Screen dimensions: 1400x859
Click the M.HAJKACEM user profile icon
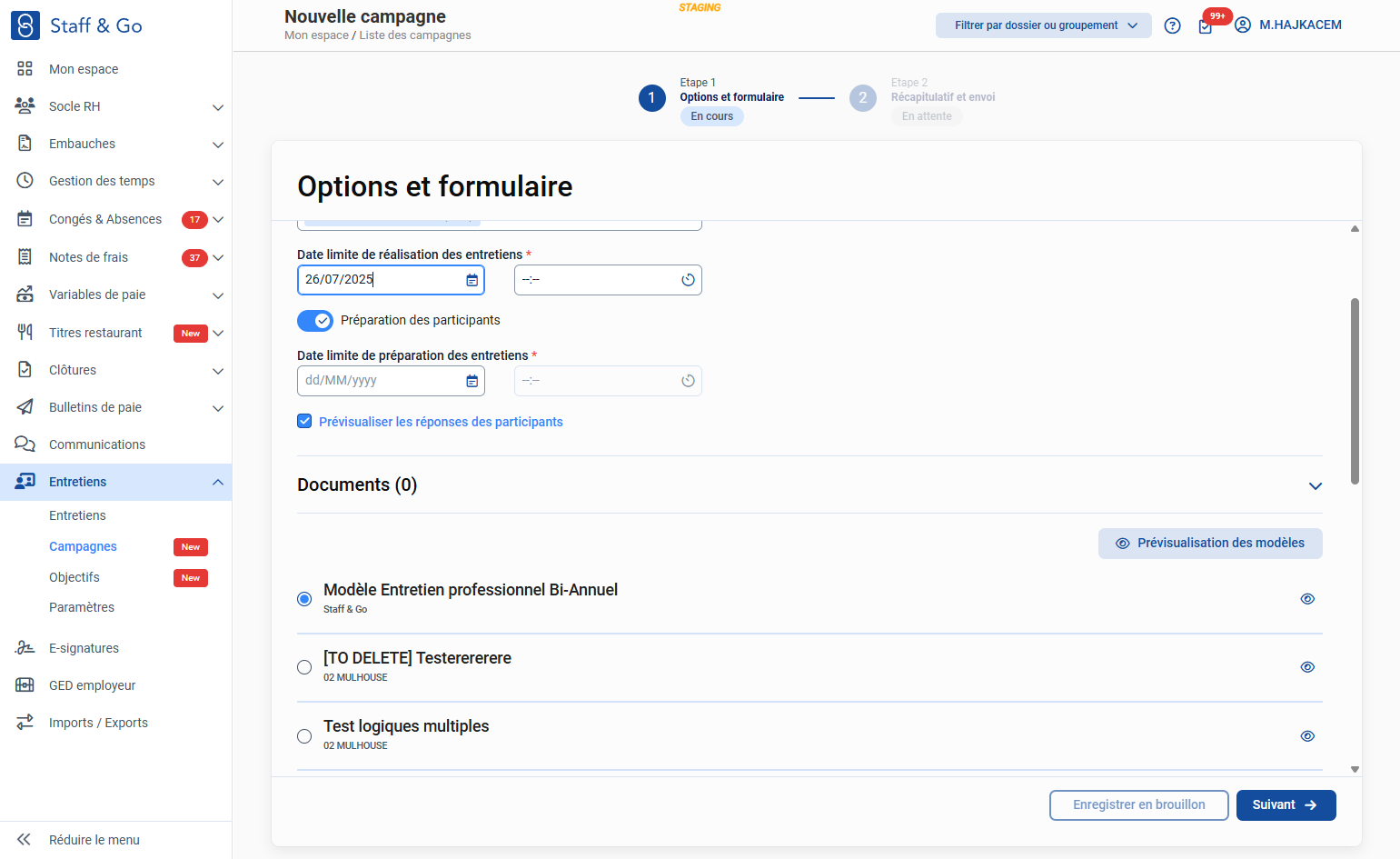[x=1243, y=25]
